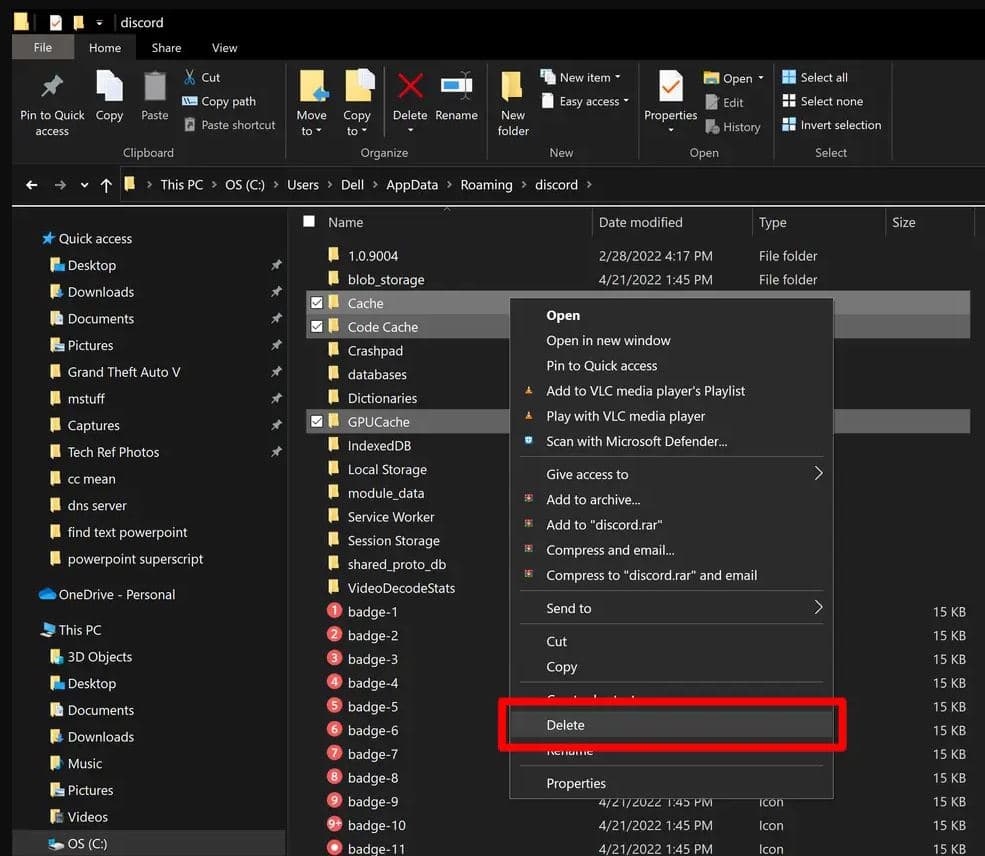Click AppData in the address breadcrumb

point(411,185)
